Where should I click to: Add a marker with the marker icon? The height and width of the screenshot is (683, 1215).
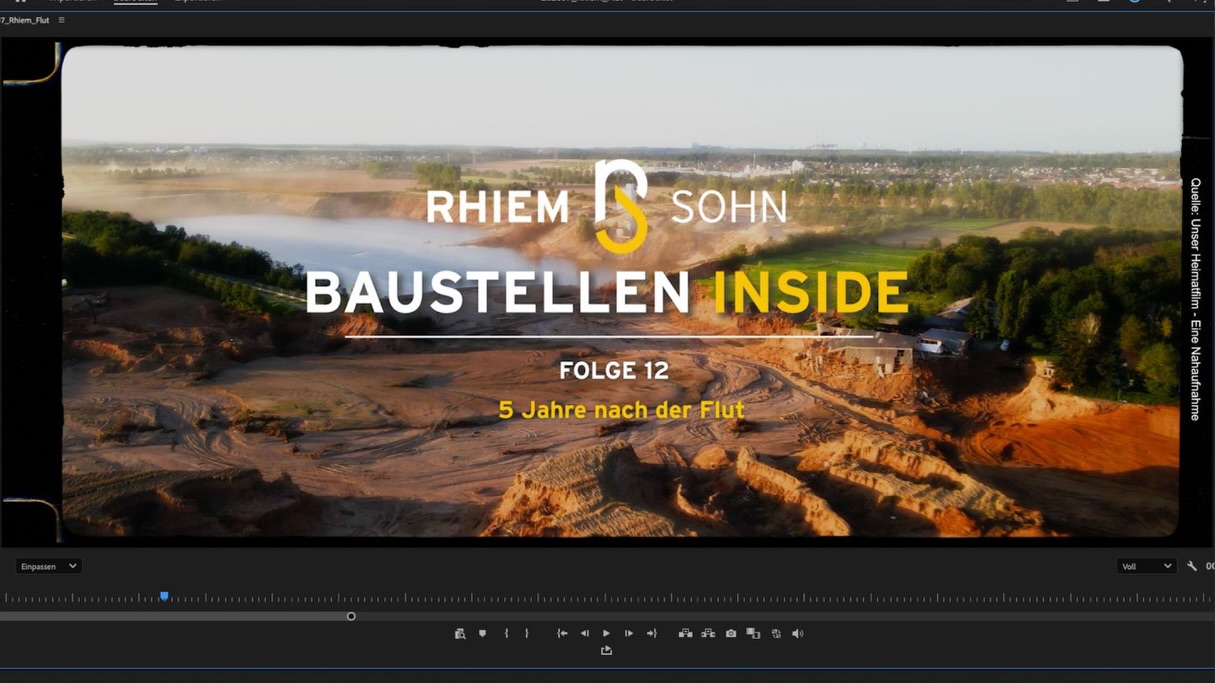[x=482, y=634]
